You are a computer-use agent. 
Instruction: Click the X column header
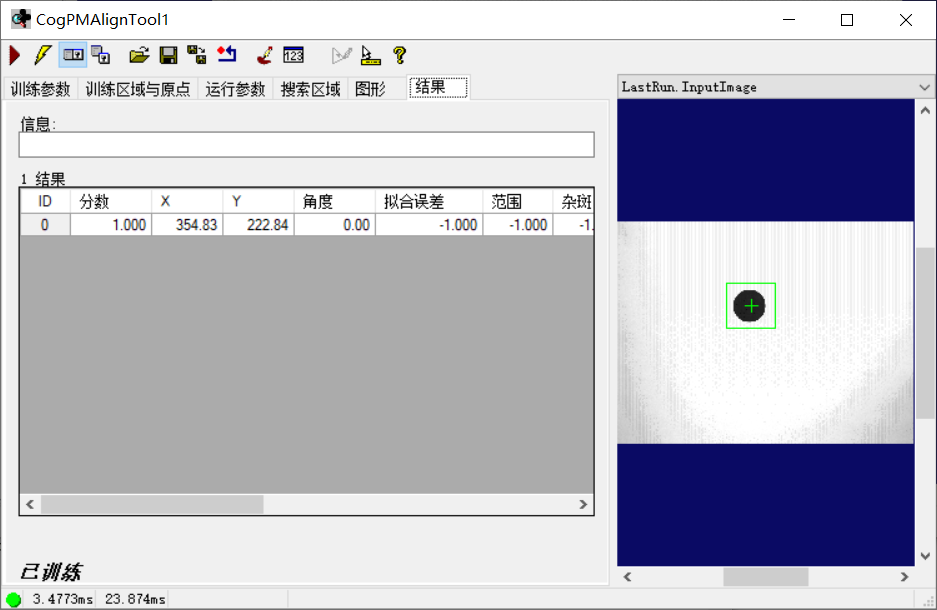[187, 201]
